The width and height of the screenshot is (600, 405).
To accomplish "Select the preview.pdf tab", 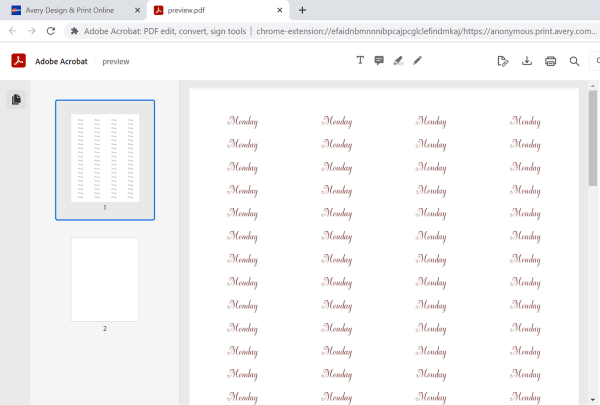I will (218, 10).
